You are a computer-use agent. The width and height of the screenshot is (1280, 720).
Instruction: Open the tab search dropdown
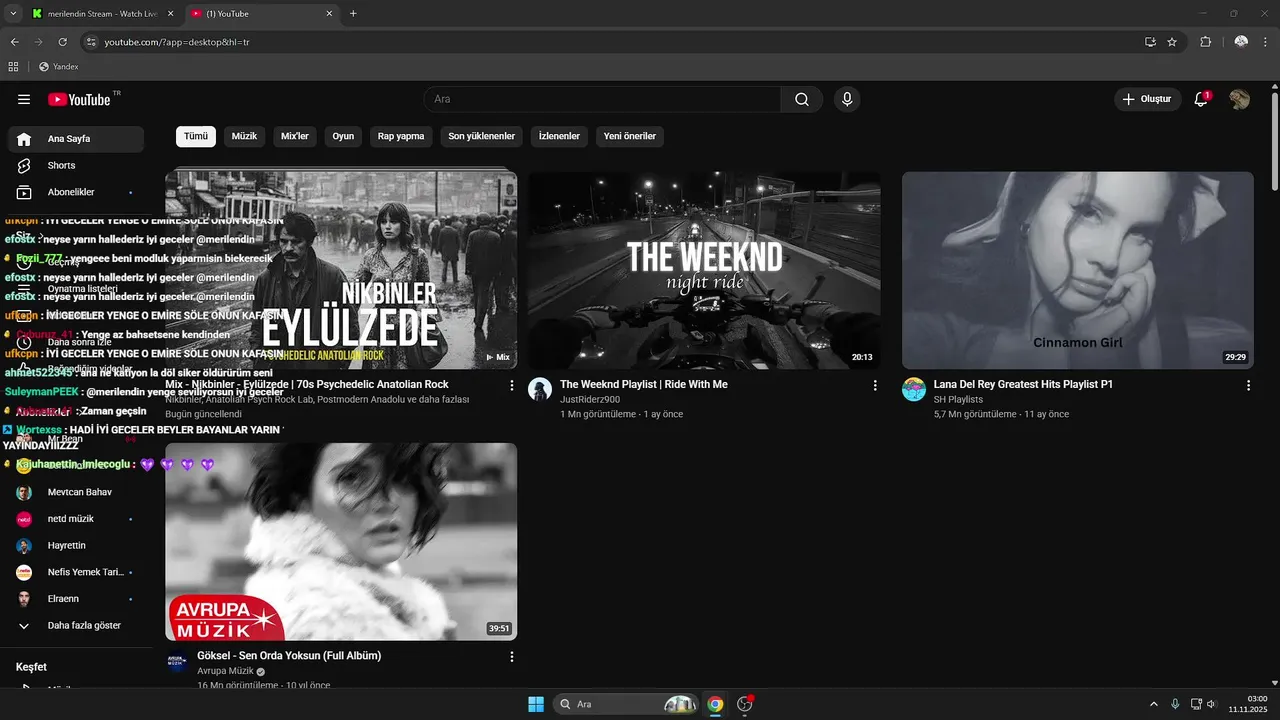(13, 14)
